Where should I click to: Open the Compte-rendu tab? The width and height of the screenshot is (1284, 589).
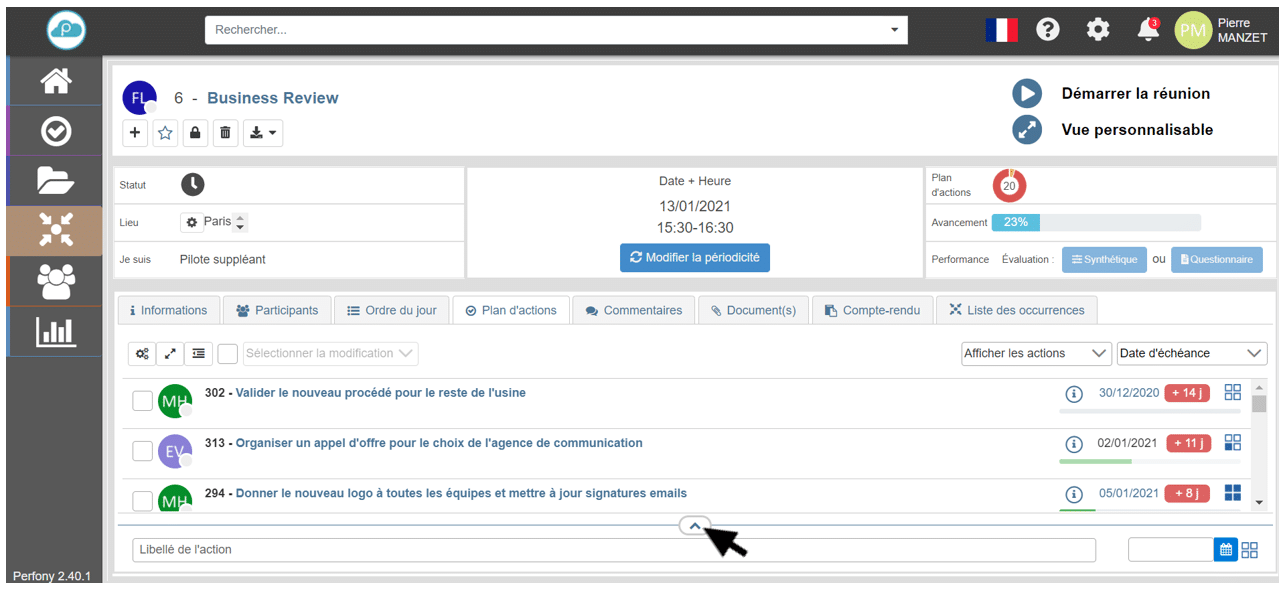(x=871, y=310)
